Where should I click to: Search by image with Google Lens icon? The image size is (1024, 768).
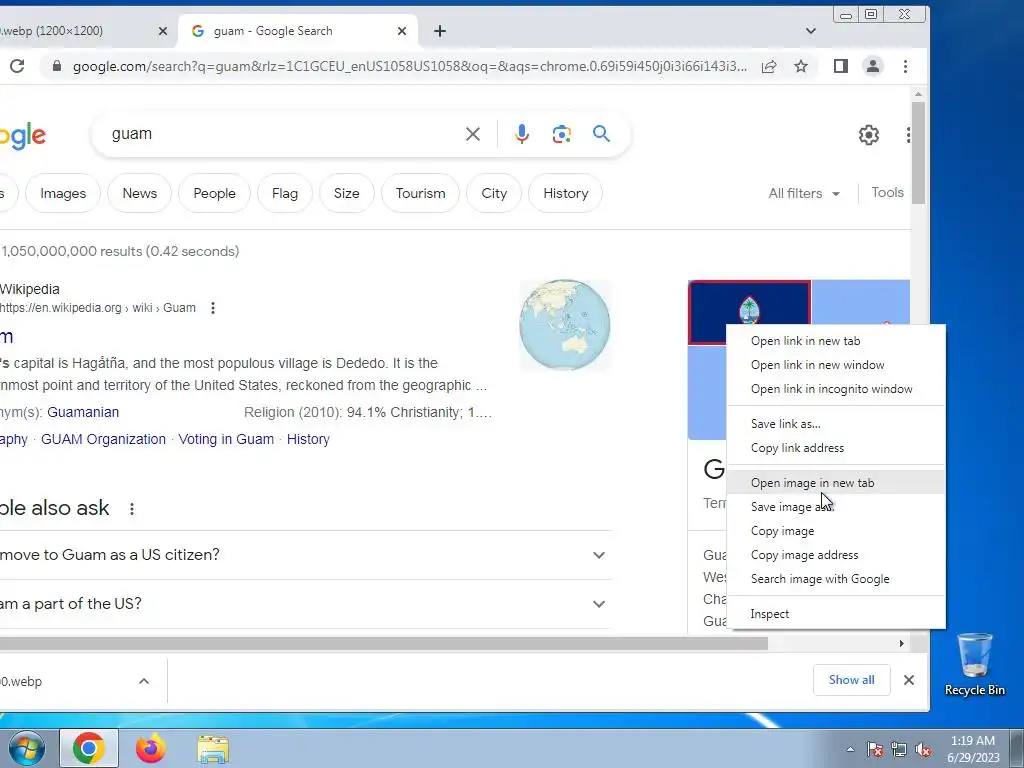pos(562,134)
